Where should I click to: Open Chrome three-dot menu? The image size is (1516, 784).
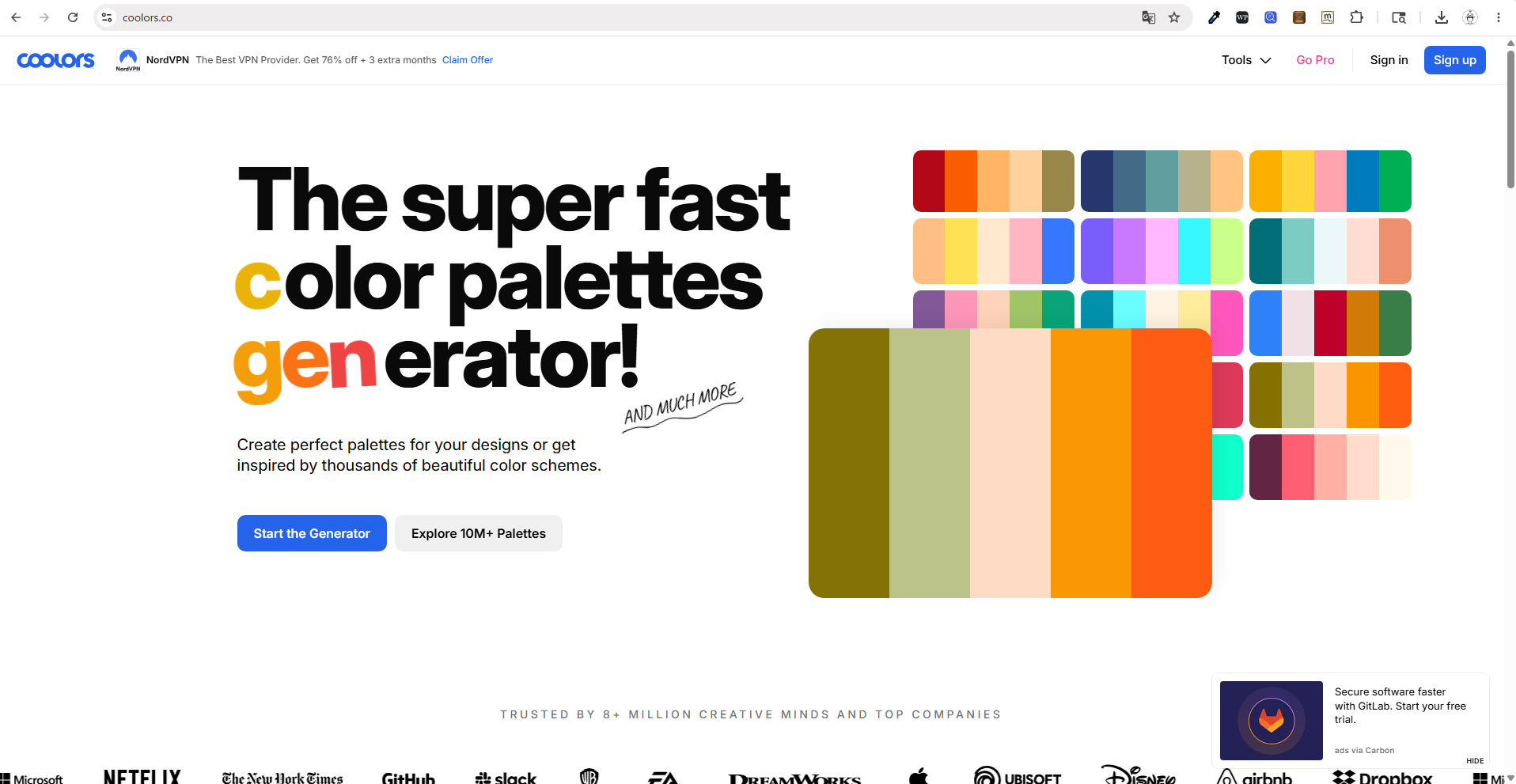(x=1498, y=17)
